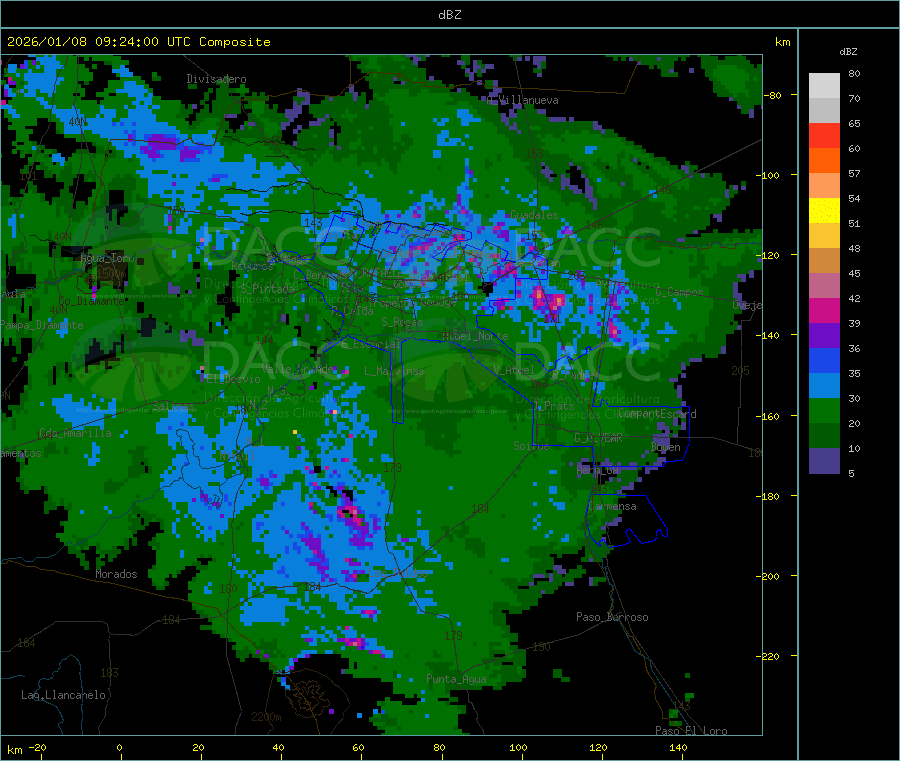Click the Villanueva location label
900x761 pixels.
click(527, 100)
